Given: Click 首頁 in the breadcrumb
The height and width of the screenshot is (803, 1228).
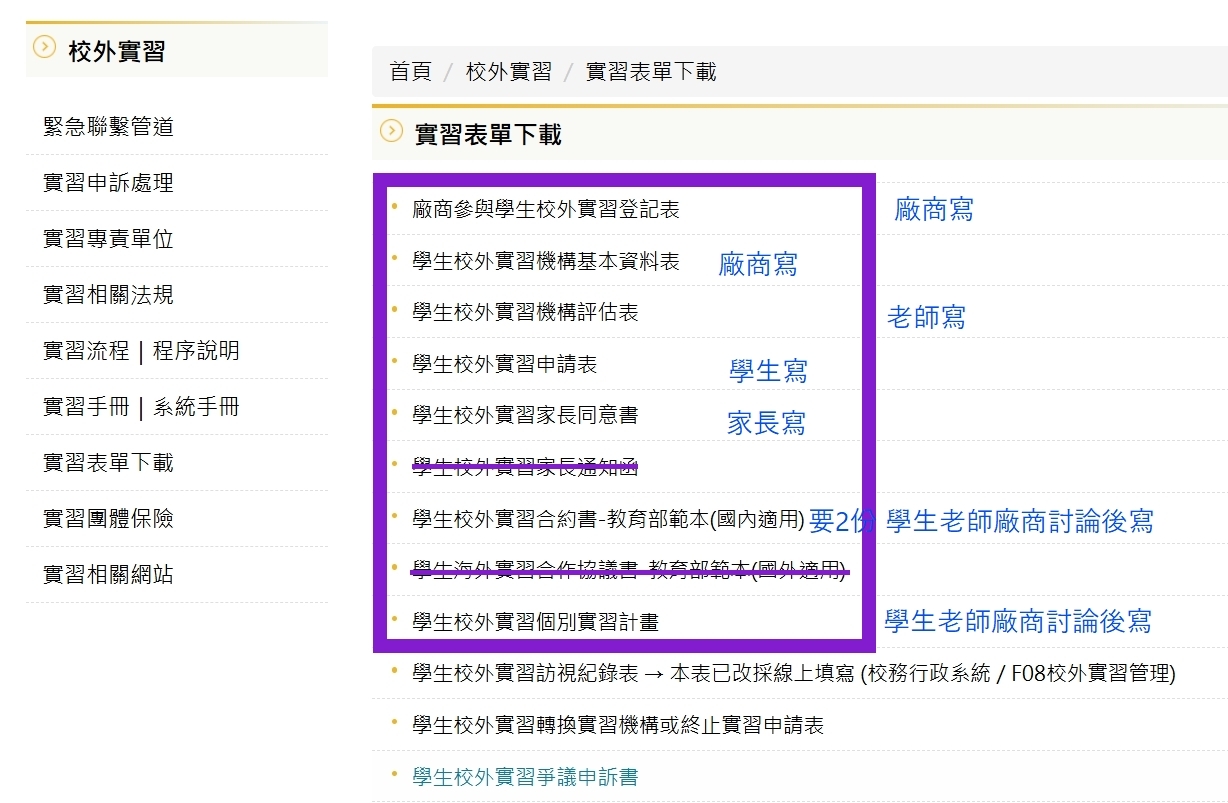Looking at the screenshot, I should coord(410,72).
